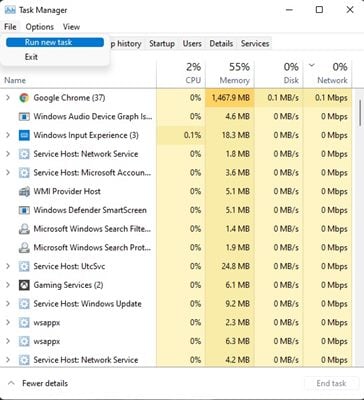The height and width of the screenshot is (400, 364).
Task: Open the Options menu
Action: tap(39, 27)
